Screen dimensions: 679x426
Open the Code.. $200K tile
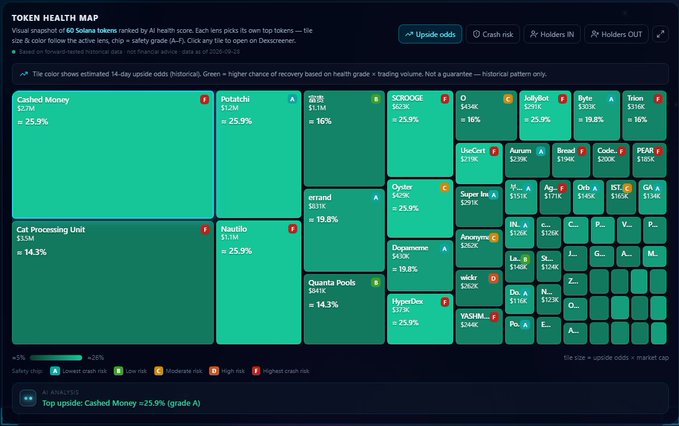[611, 160]
